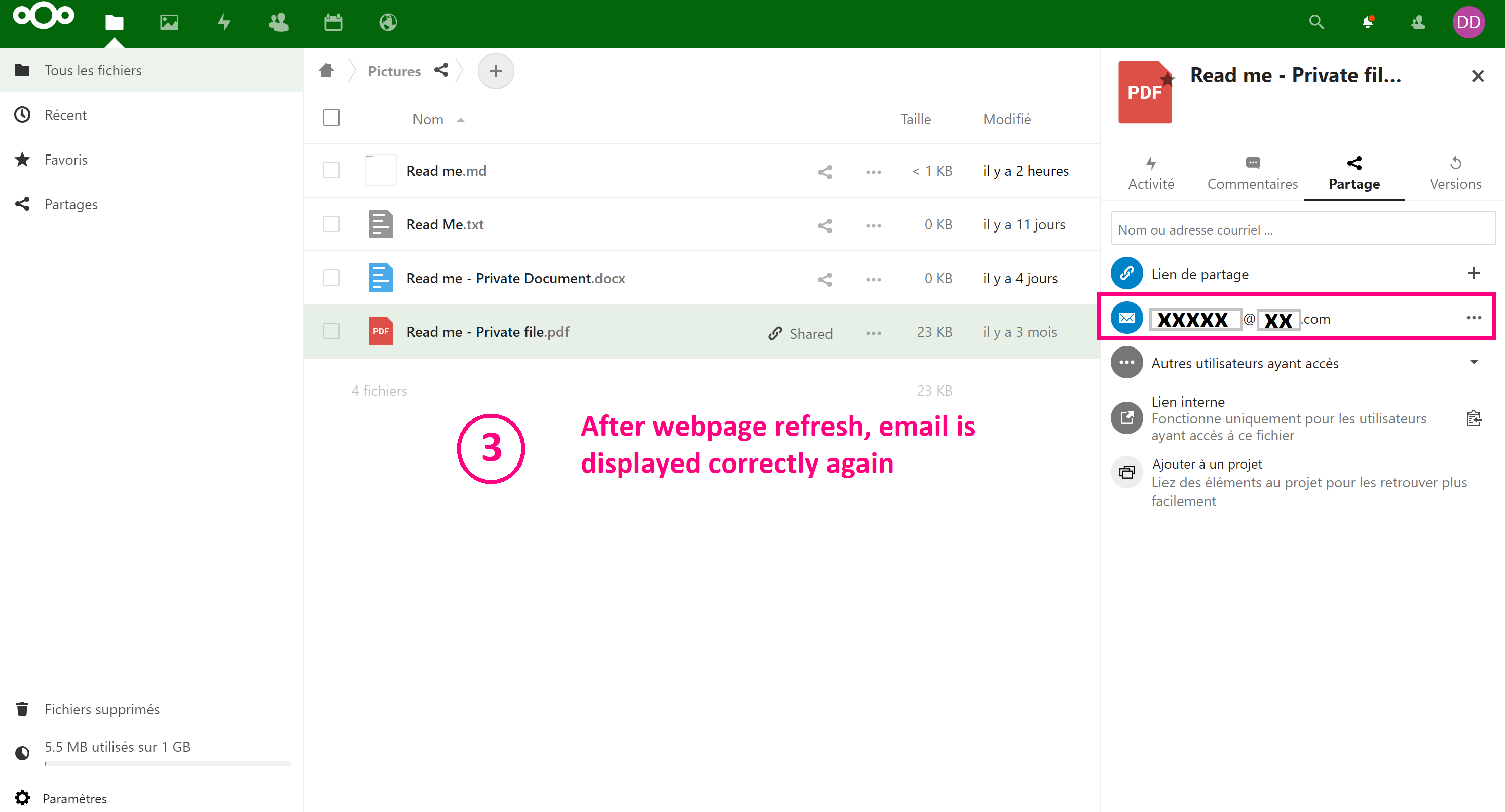Screen dimensions: 1505x812
Task: Open the Activity lightning icon in header
Action: (224, 23)
